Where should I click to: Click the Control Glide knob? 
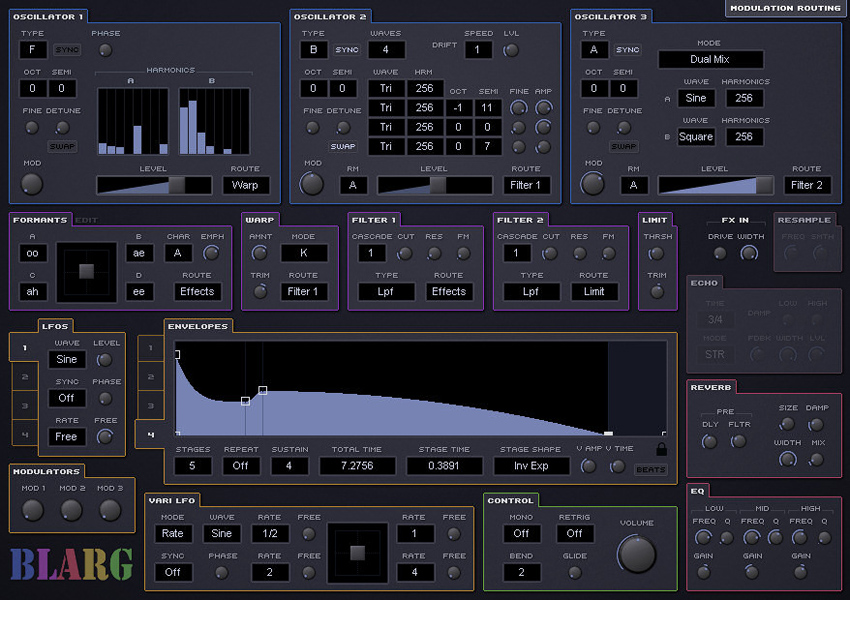click(x=575, y=572)
